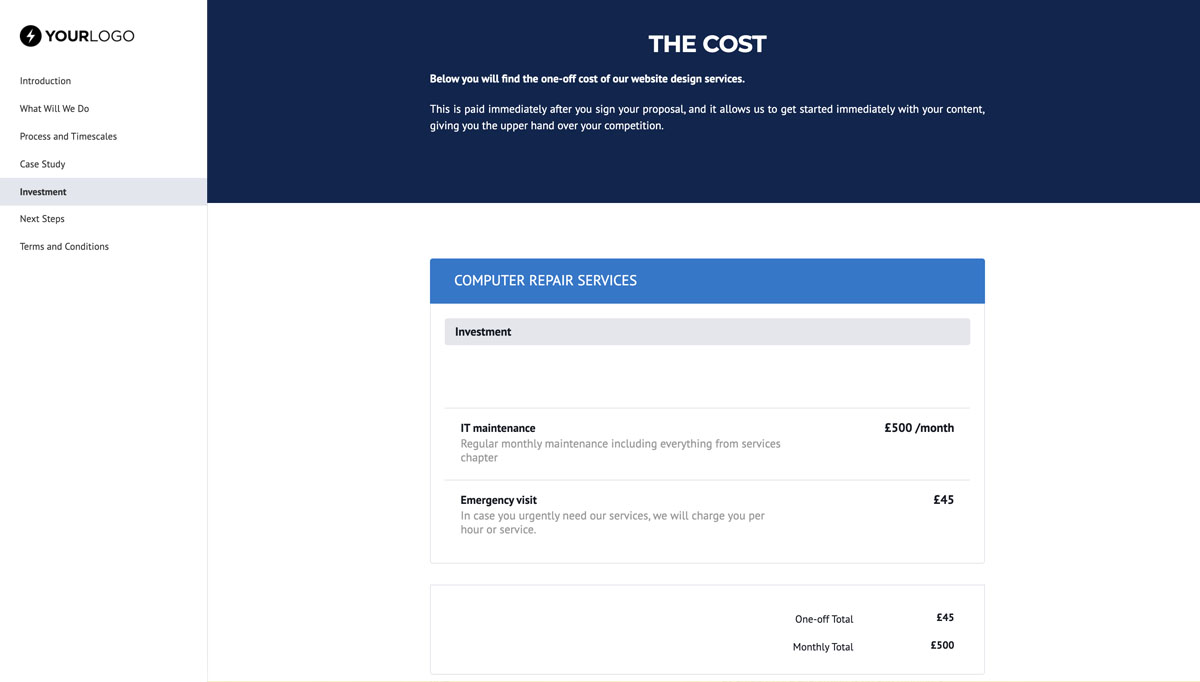Select the "£500 /month" price
1200x682 pixels.
point(919,427)
